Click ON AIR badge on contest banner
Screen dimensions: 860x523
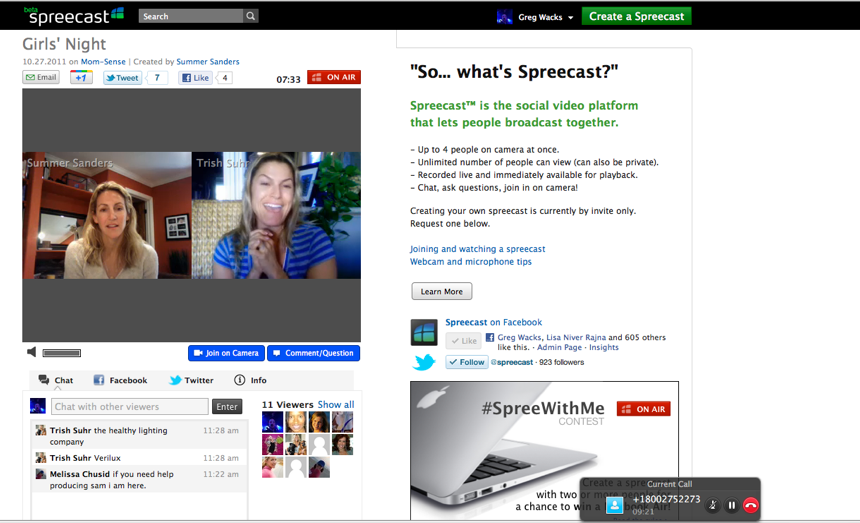tap(643, 409)
